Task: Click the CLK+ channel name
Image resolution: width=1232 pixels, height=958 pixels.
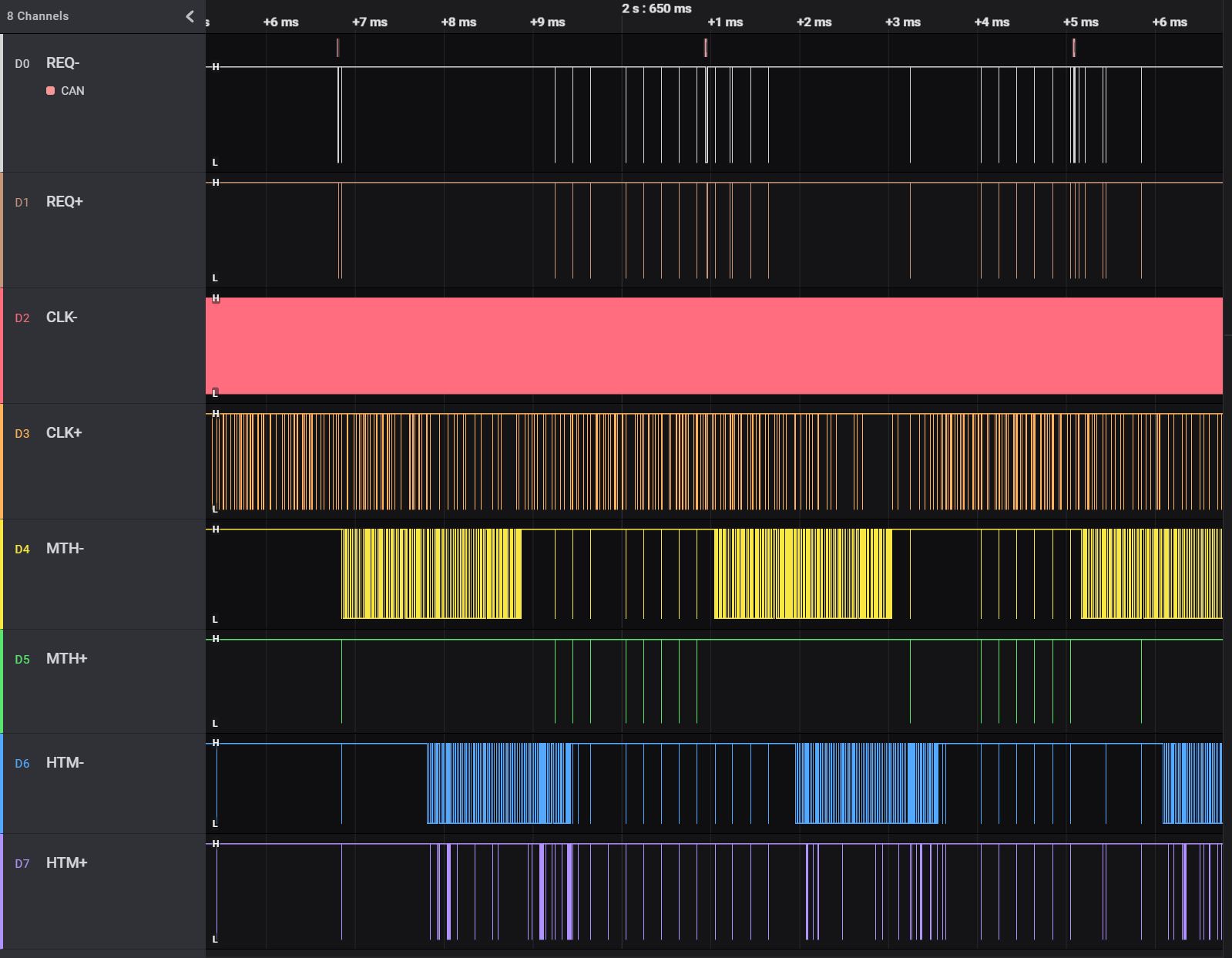Action: (64, 433)
